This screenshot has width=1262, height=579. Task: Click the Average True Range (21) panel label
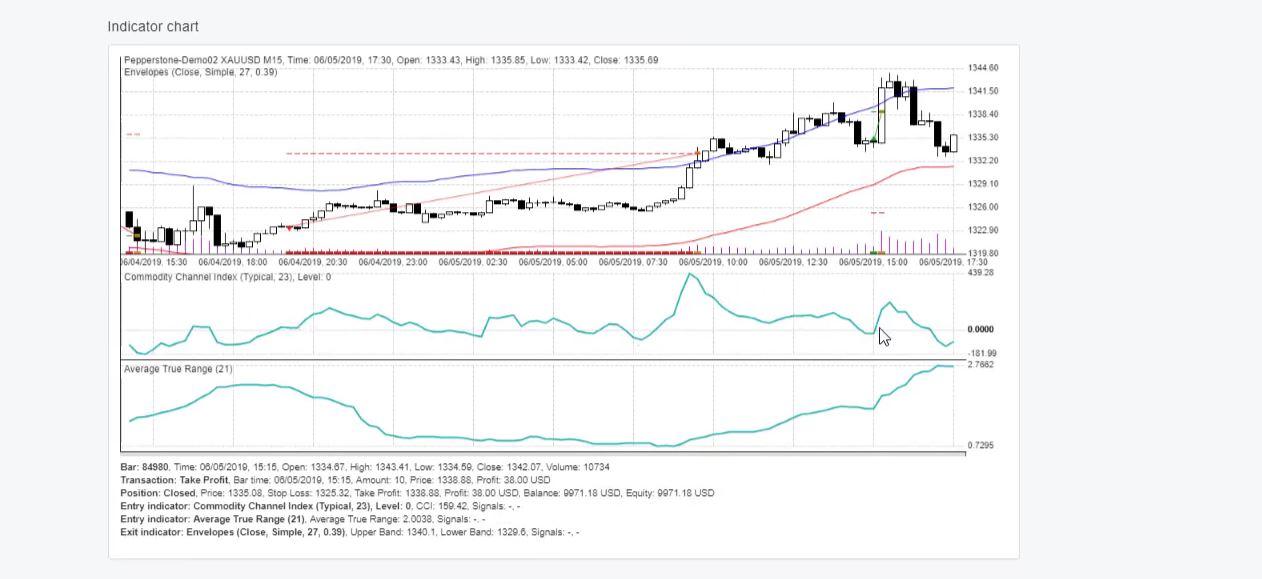[x=178, y=369]
